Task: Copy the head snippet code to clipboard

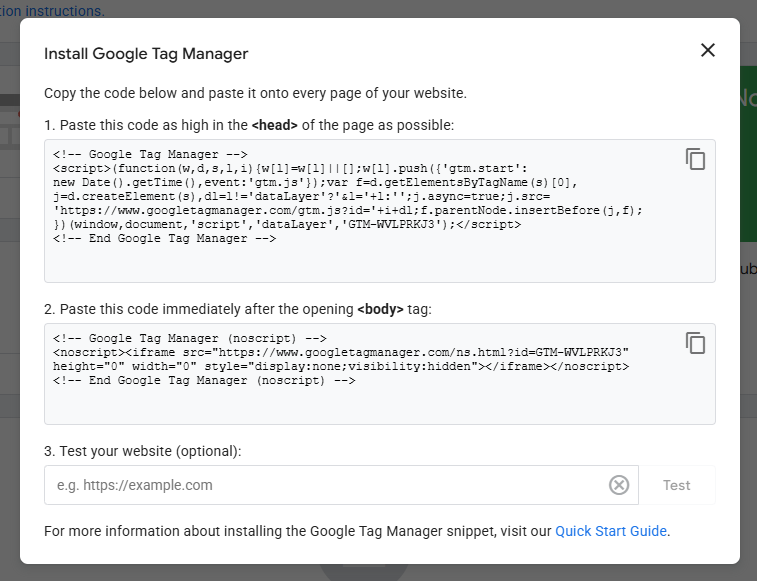Action: point(695,159)
